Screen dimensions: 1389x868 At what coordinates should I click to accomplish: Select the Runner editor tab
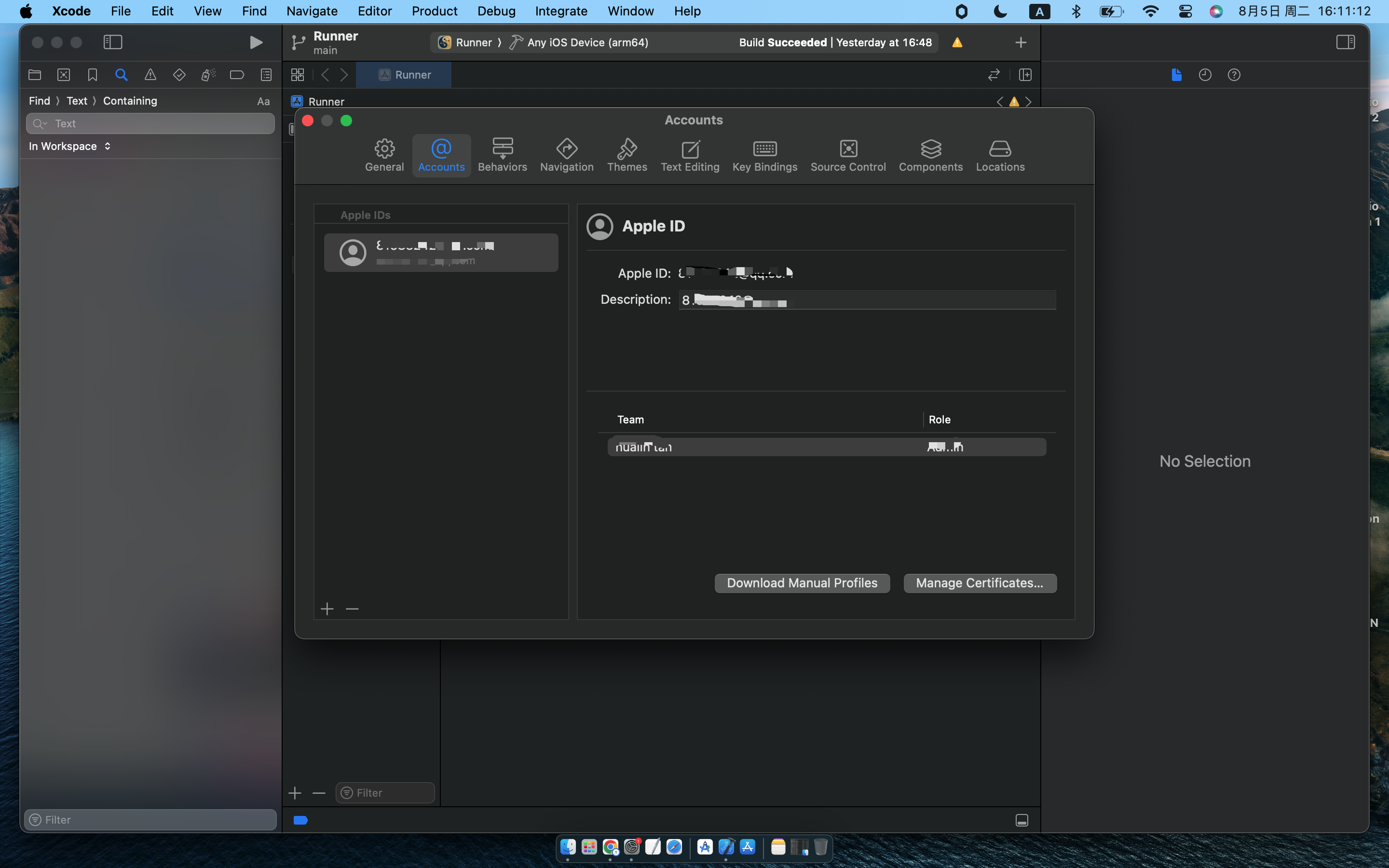[404, 75]
